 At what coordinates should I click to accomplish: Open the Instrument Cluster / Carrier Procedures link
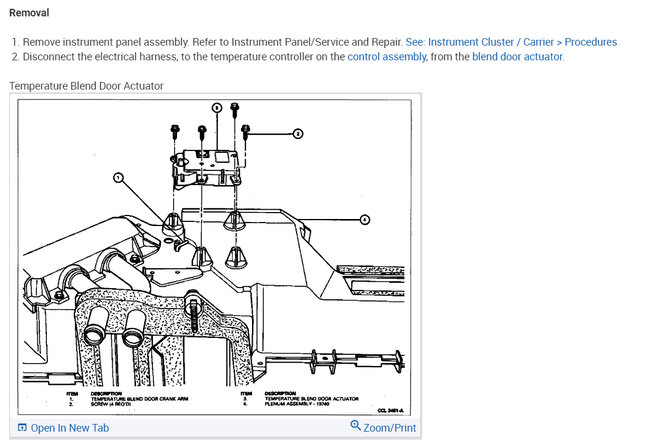(x=511, y=42)
